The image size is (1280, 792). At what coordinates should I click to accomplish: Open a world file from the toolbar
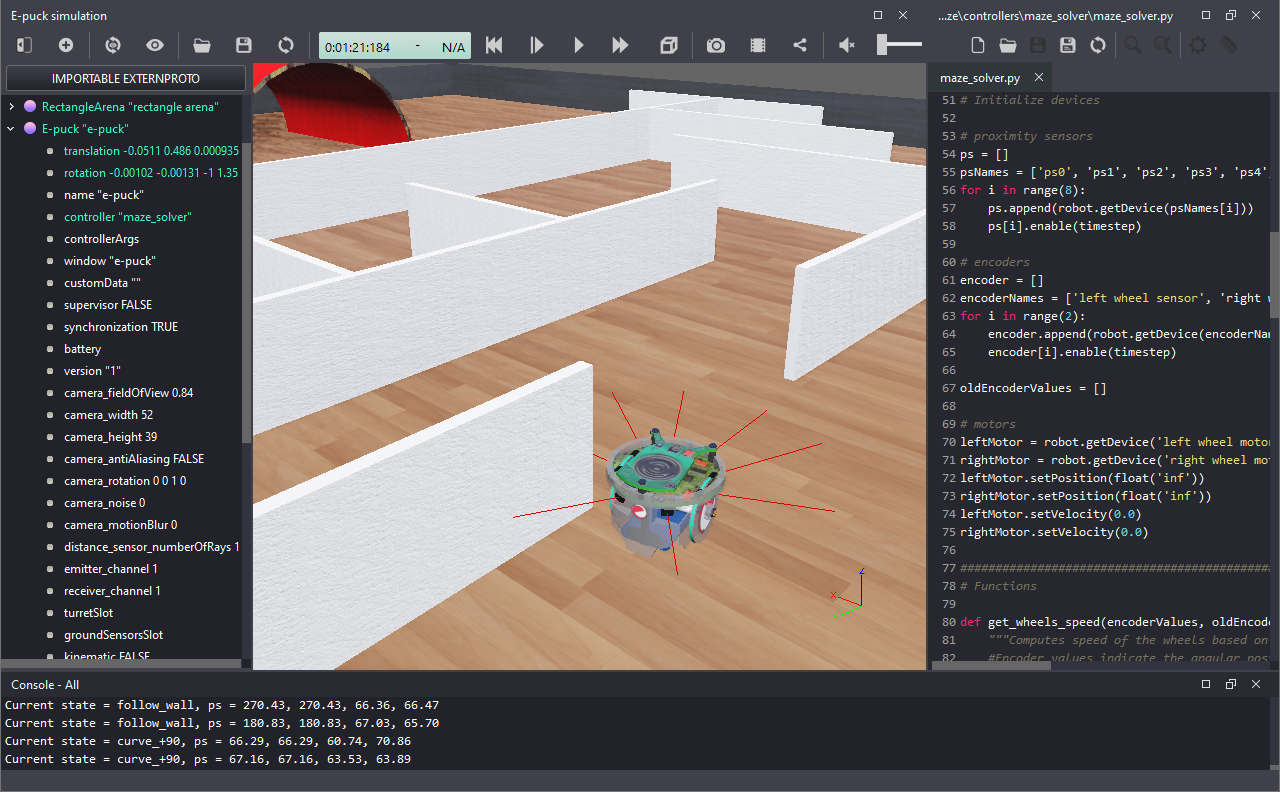202,45
